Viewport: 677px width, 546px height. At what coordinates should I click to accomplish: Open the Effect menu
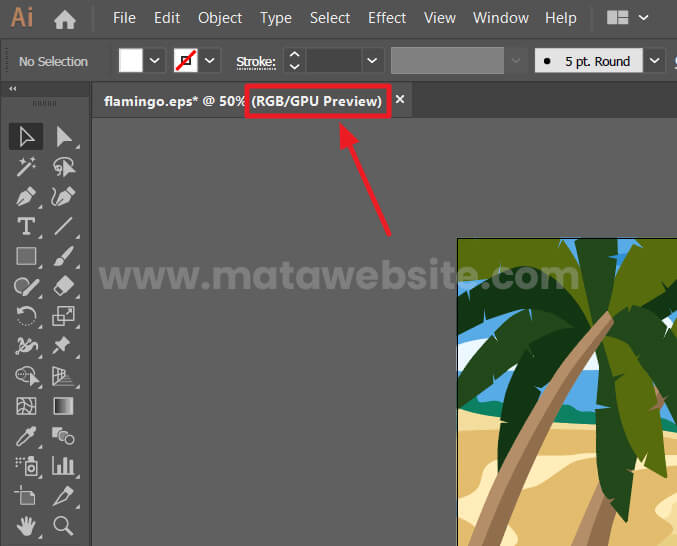(x=387, y=18)
